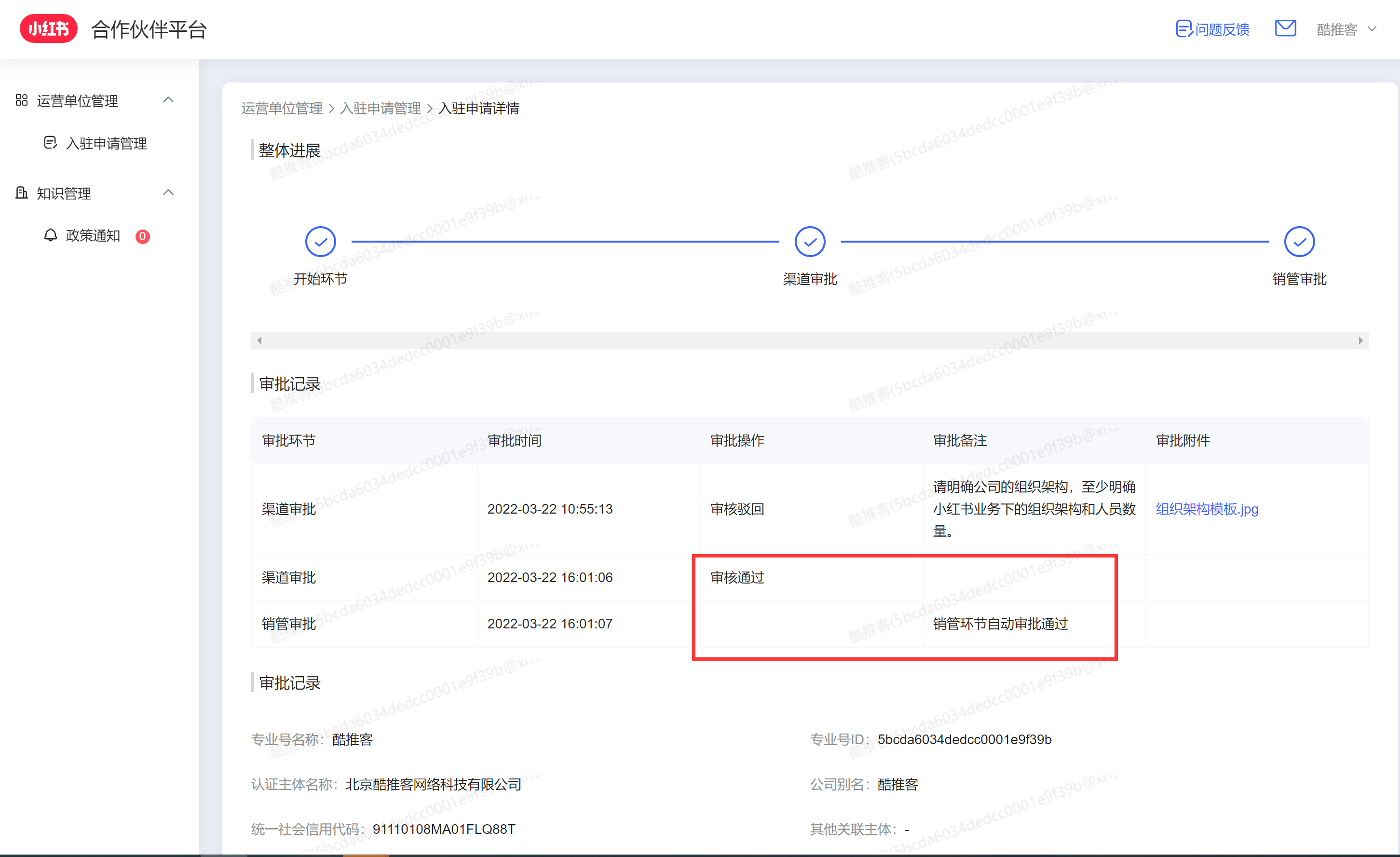
Task: Click 知识管理 building icon in sidebar
Action: [22, 192]
